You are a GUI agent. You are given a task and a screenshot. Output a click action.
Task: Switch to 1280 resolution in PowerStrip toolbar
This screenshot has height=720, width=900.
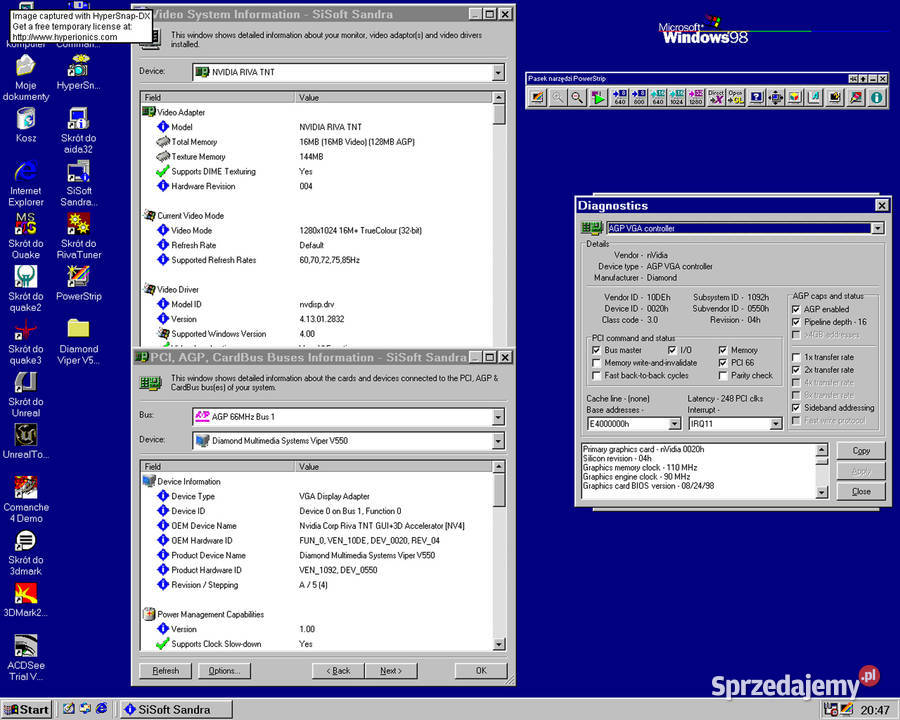(x=696, y=97)
